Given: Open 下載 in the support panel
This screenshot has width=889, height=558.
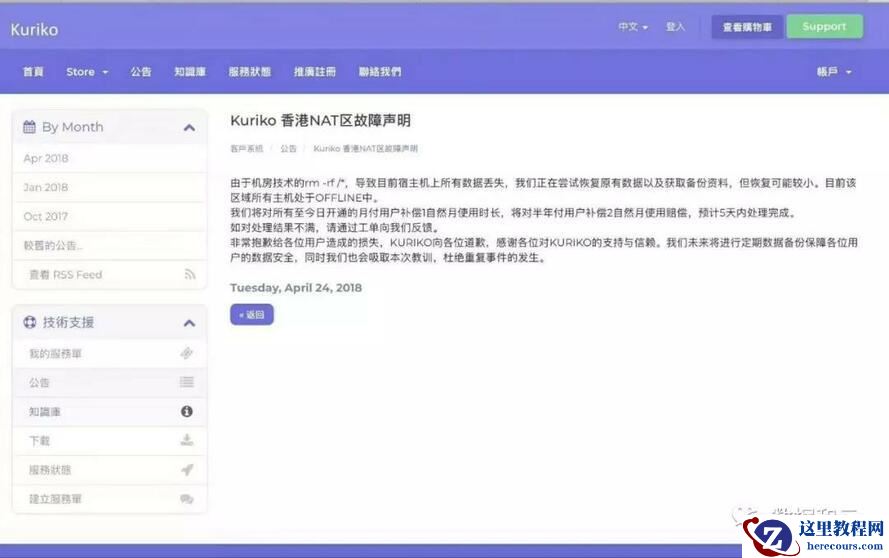Looking at the screenshot, I should (109, 441).
